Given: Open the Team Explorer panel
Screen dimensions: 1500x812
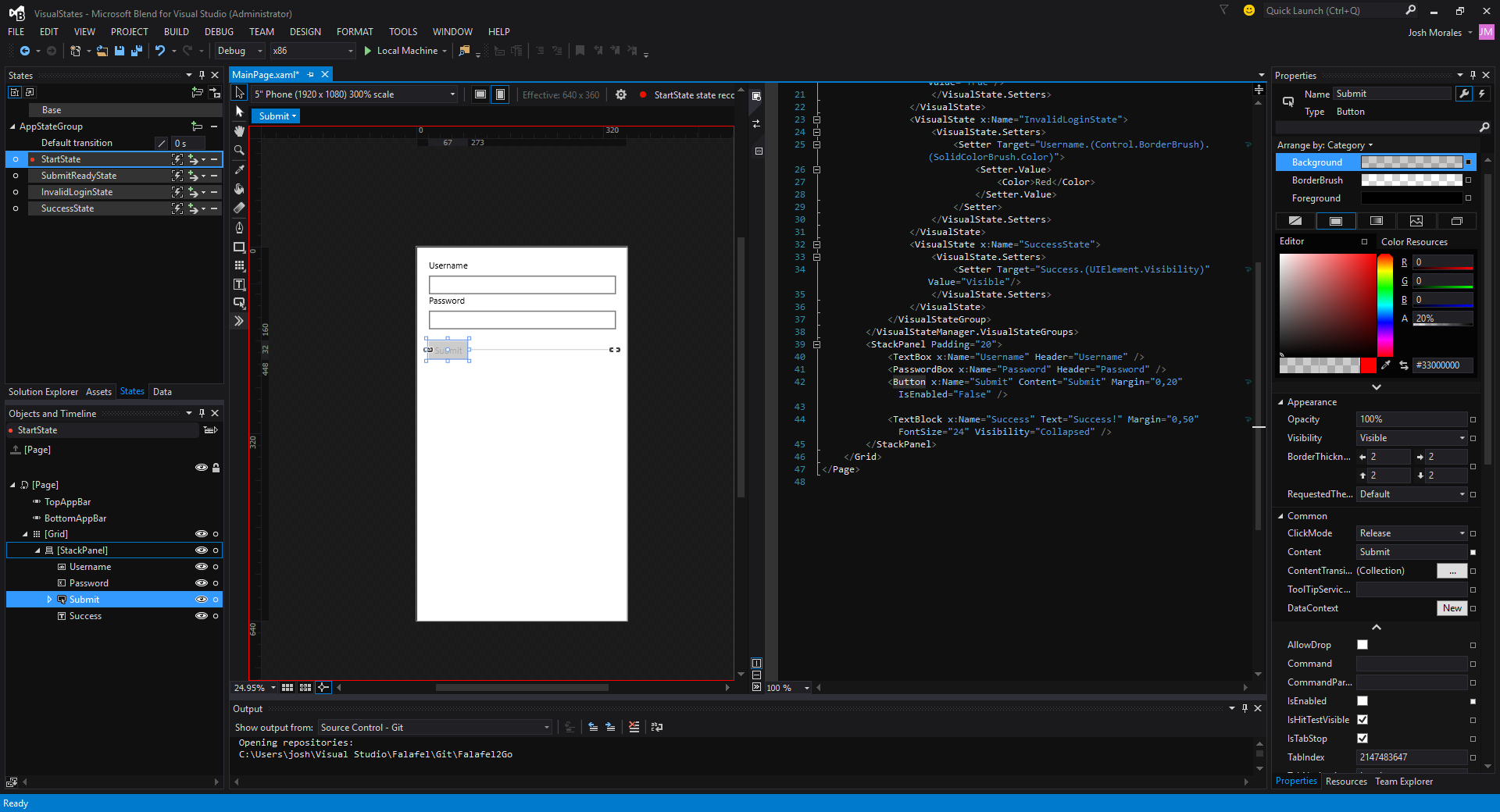Looking at the screenshot, I should click(x=1403, y=782).
